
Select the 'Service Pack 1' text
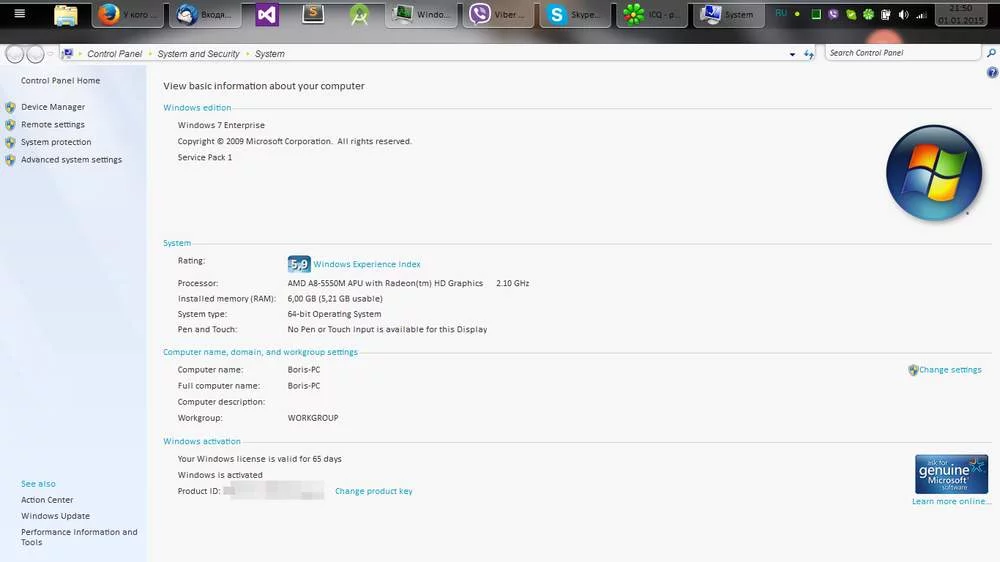(205, 157)
